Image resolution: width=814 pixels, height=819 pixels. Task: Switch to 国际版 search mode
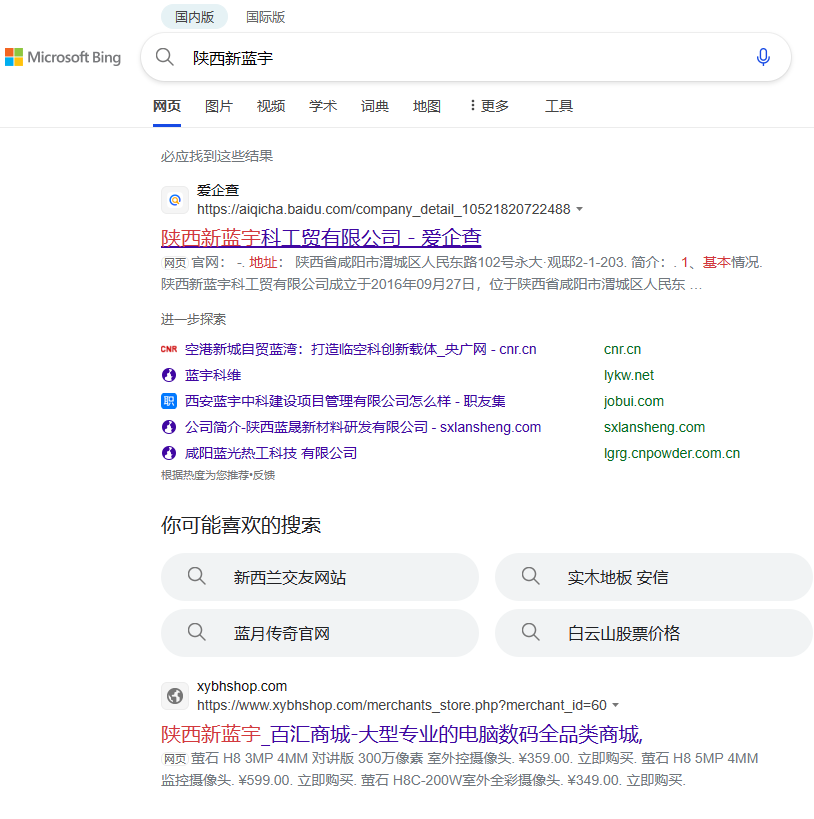(265, 17)
